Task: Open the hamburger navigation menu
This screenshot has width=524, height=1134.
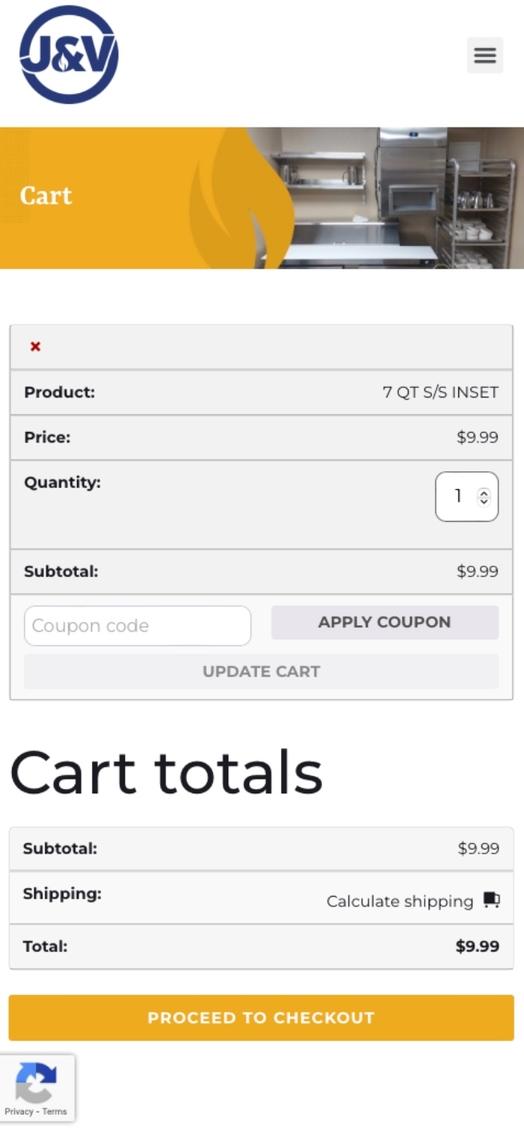Action: [484, 55]
